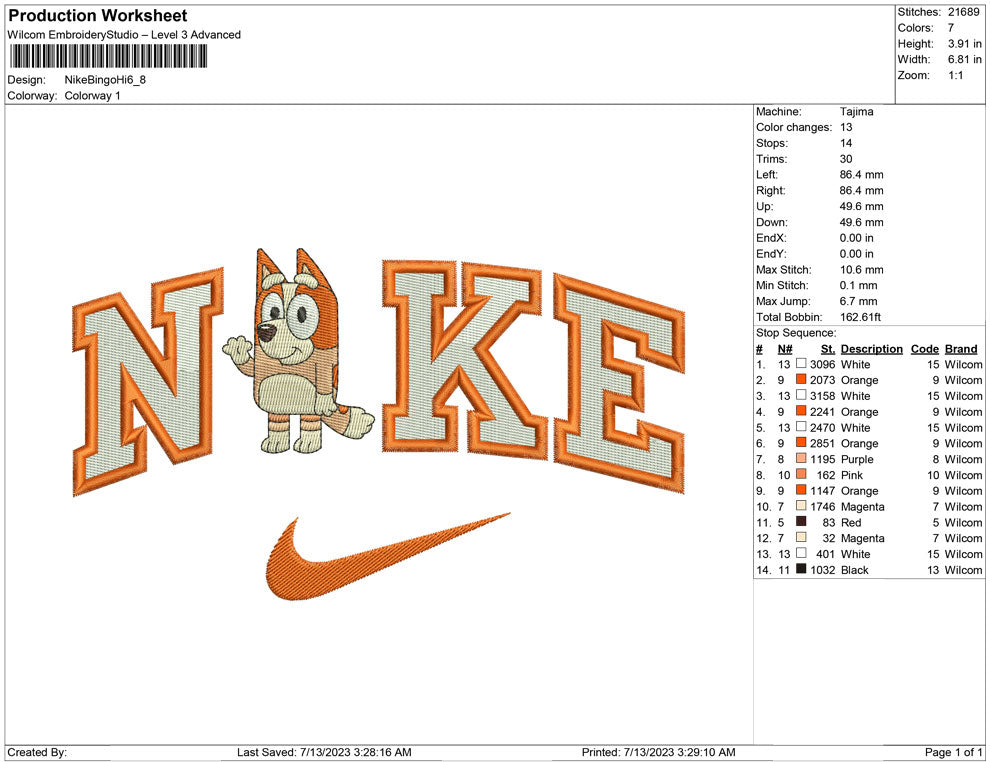
Task: Click the St. column header
Action: [x=828, y=349]
